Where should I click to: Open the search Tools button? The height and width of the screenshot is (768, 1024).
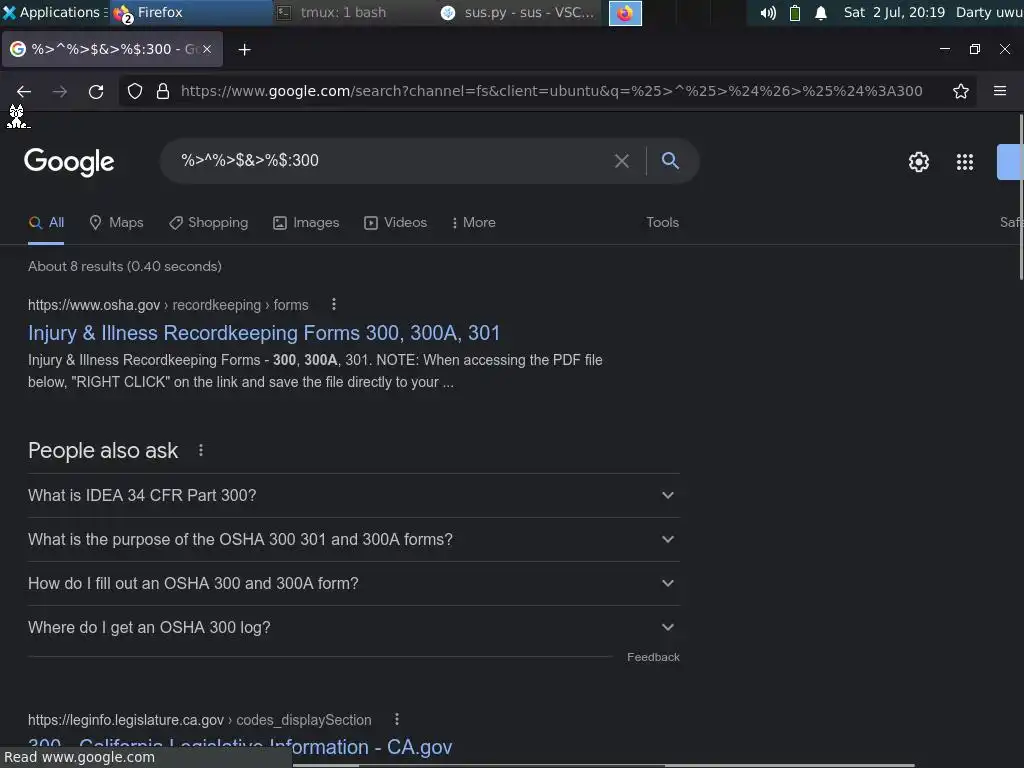662,223
